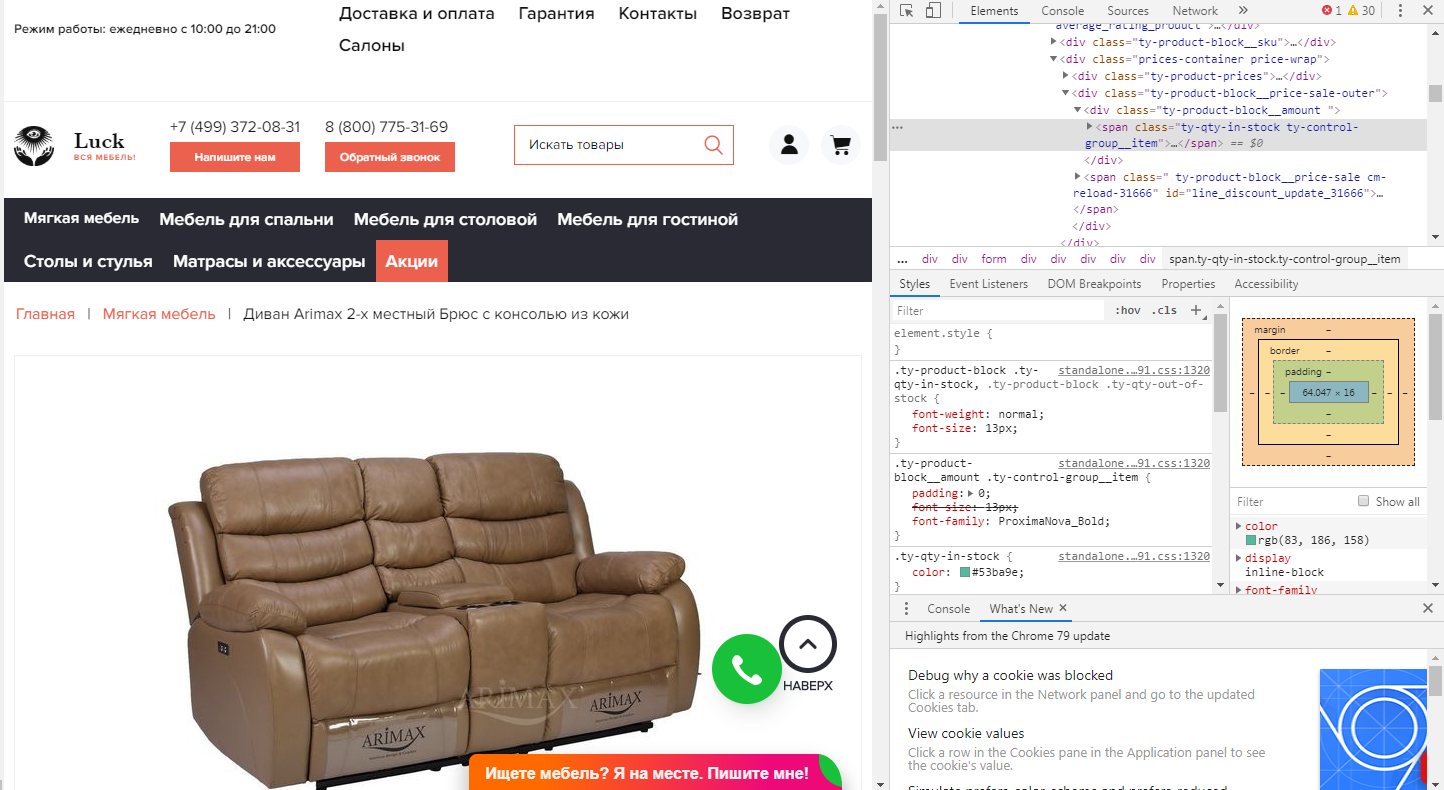Screen dimensions: 1444x790
Task: Open the red error count indicator
Action: pyautogui.click(x=1332, y=11)
